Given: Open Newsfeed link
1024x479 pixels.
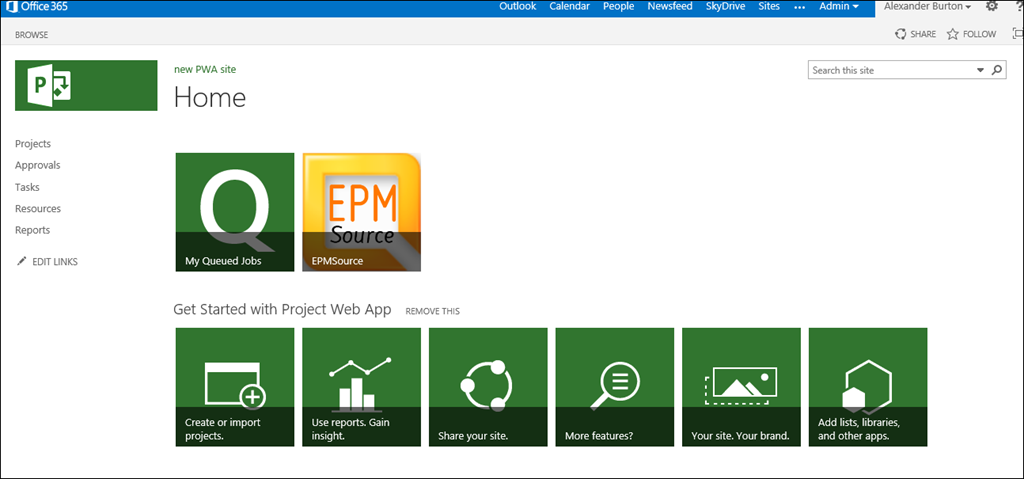Looking at the screenshot, I should click(670, 7).
